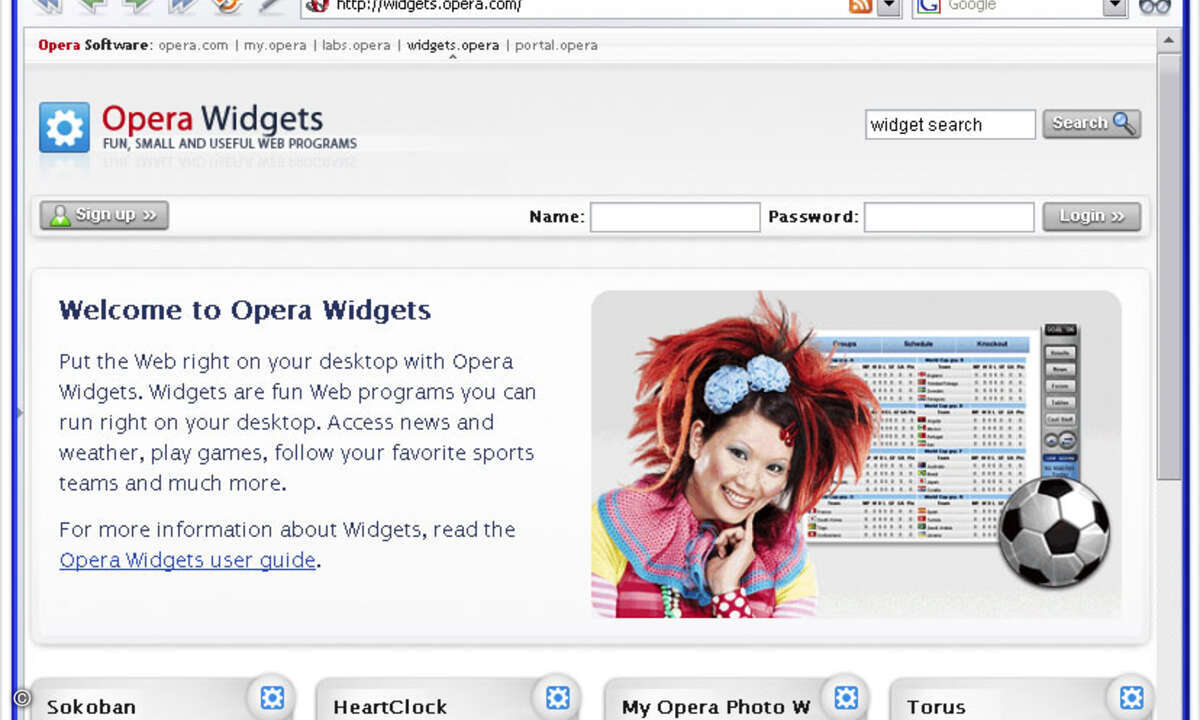Click the Rewind double-left arrow in toolbar

[47, 5]
